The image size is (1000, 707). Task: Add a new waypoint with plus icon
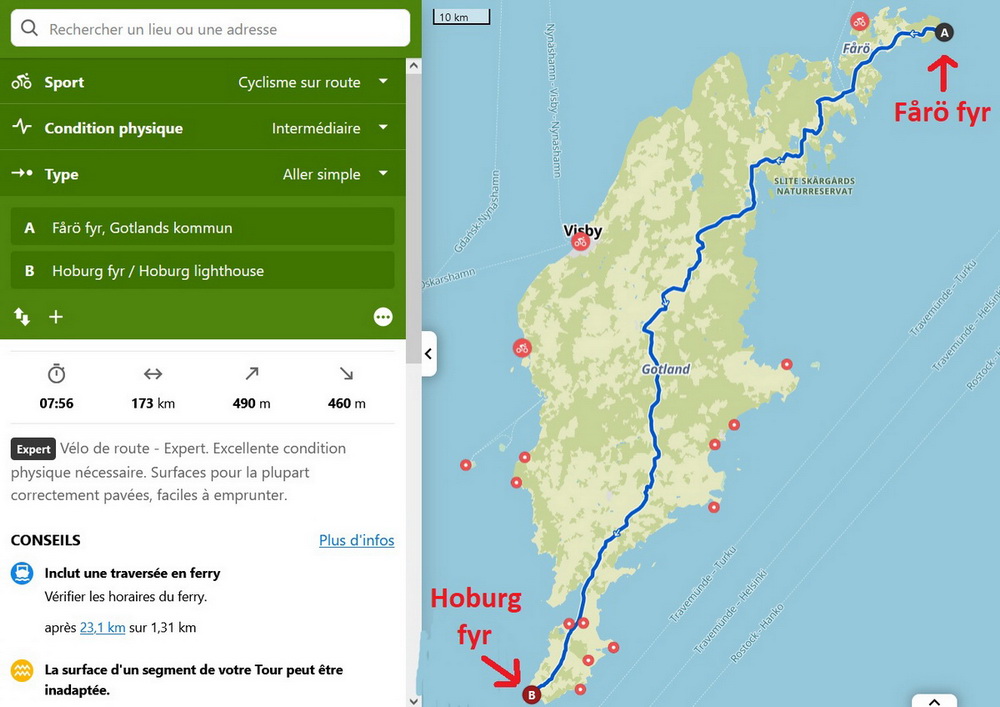[x=56, y=316]
